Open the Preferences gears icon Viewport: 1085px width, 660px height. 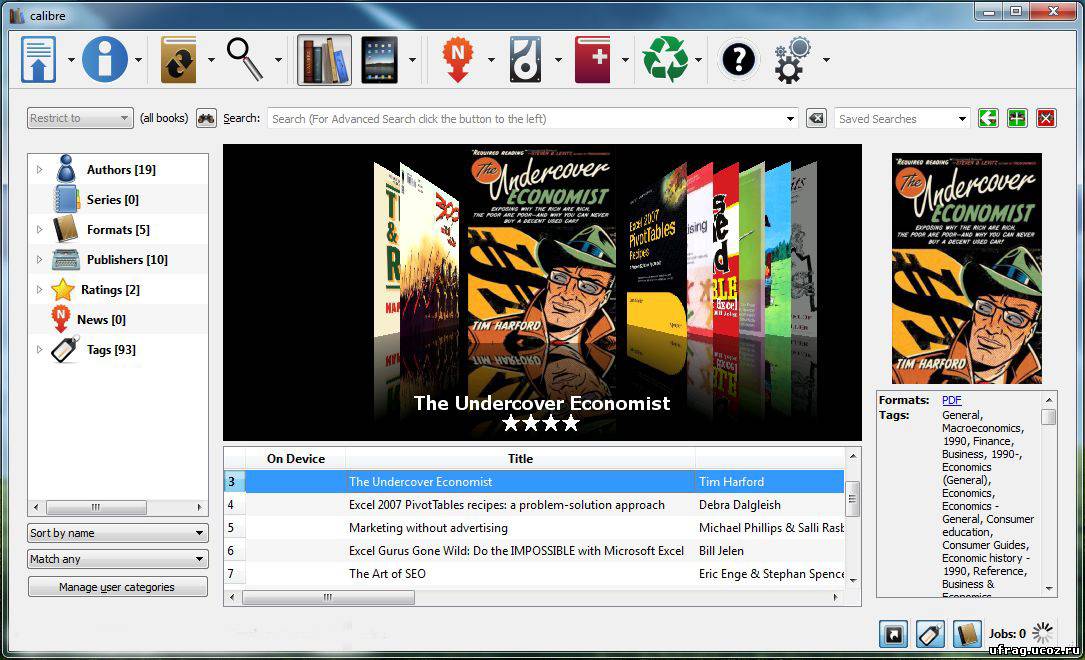(x=793, y=60)
